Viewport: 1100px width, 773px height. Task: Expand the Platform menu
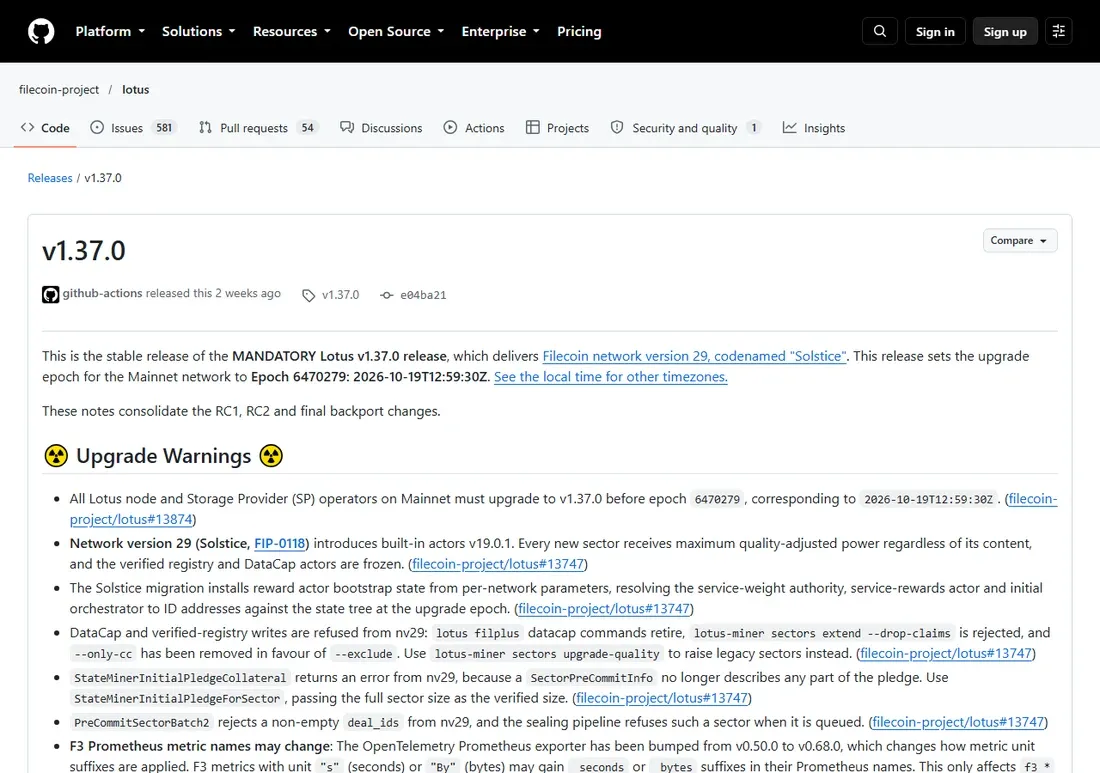coord(110,32)
